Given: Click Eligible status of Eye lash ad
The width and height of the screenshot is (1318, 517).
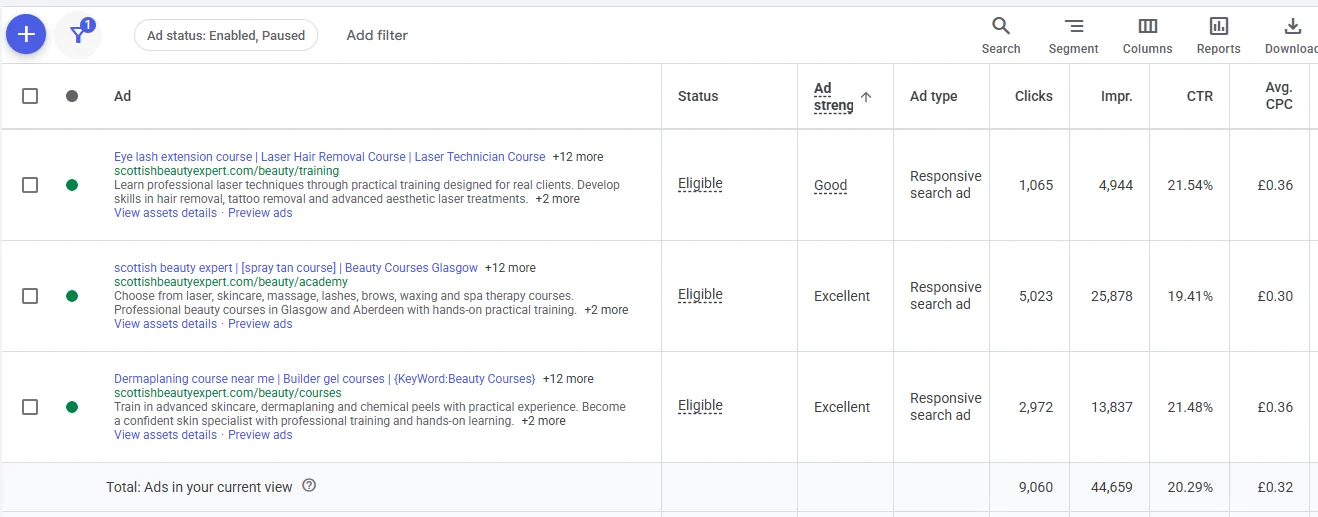Looking at the screenshot, I should coord(700,184).
